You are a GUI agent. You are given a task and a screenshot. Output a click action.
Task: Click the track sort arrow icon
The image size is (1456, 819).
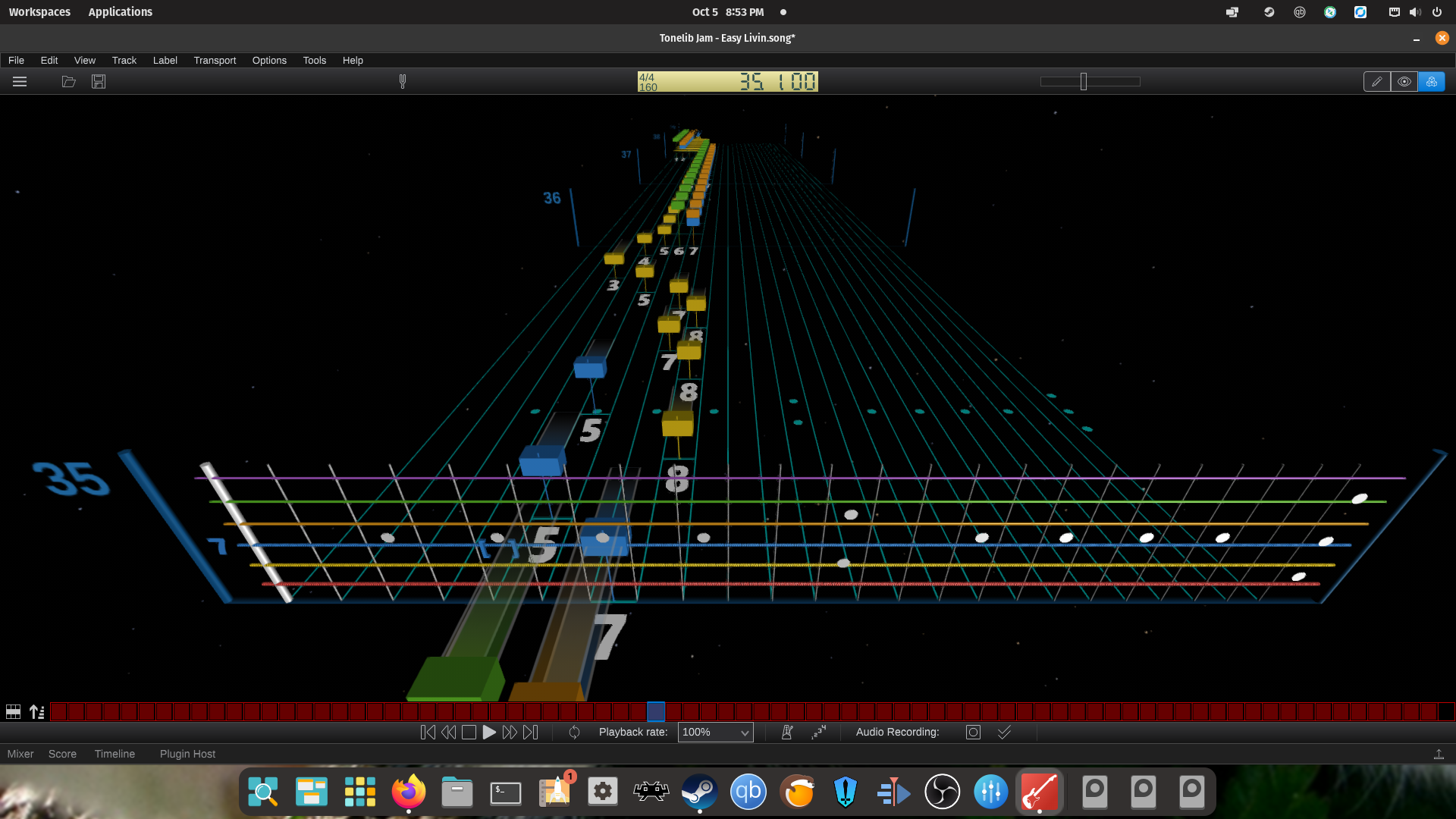pyautogui.click(x=36, y=711)
